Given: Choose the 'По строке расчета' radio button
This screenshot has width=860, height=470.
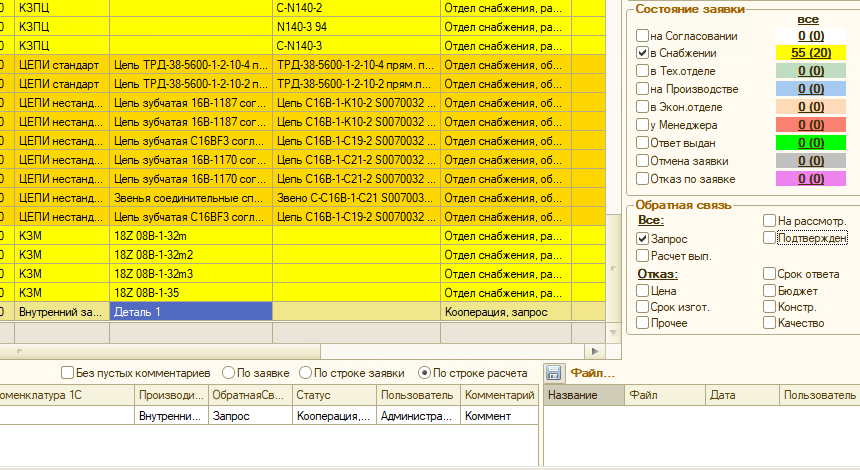Looking at the screenshot, I should (424, 373).
